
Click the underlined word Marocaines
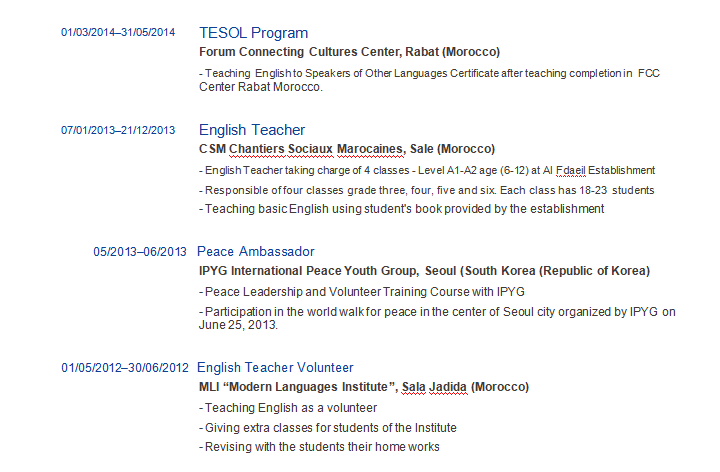(371, 149)
